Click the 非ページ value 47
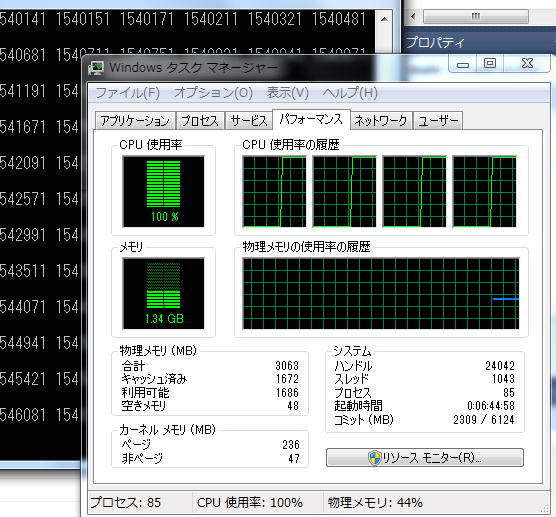556x517 pixels. click(294, 458)
